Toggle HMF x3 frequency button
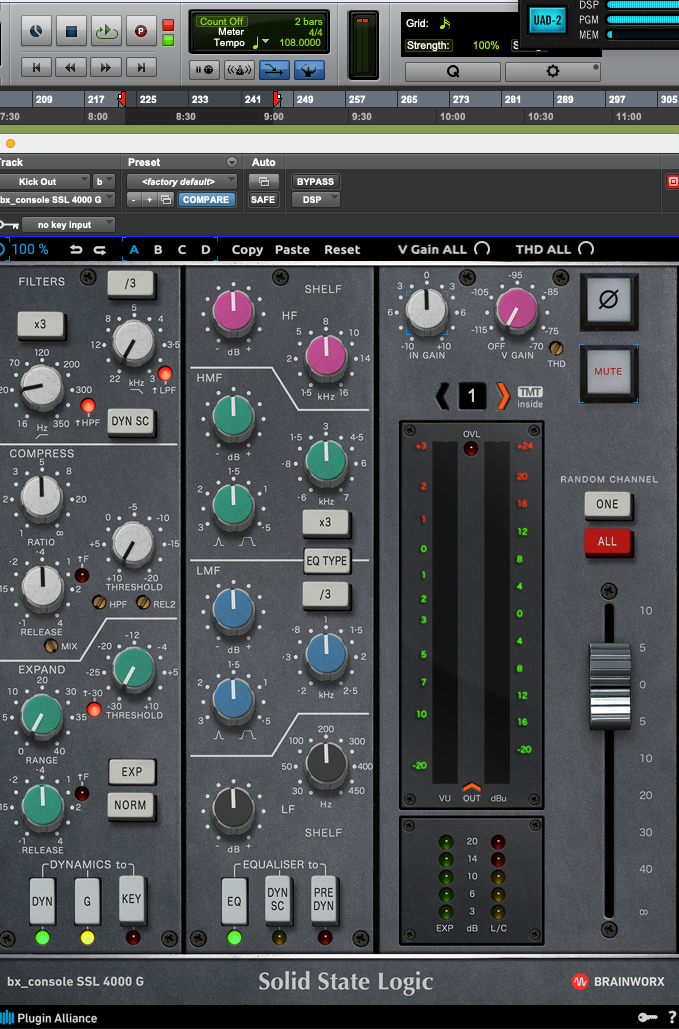The image size is (679, 1029). pyautogui.click(x=325, y=523)
